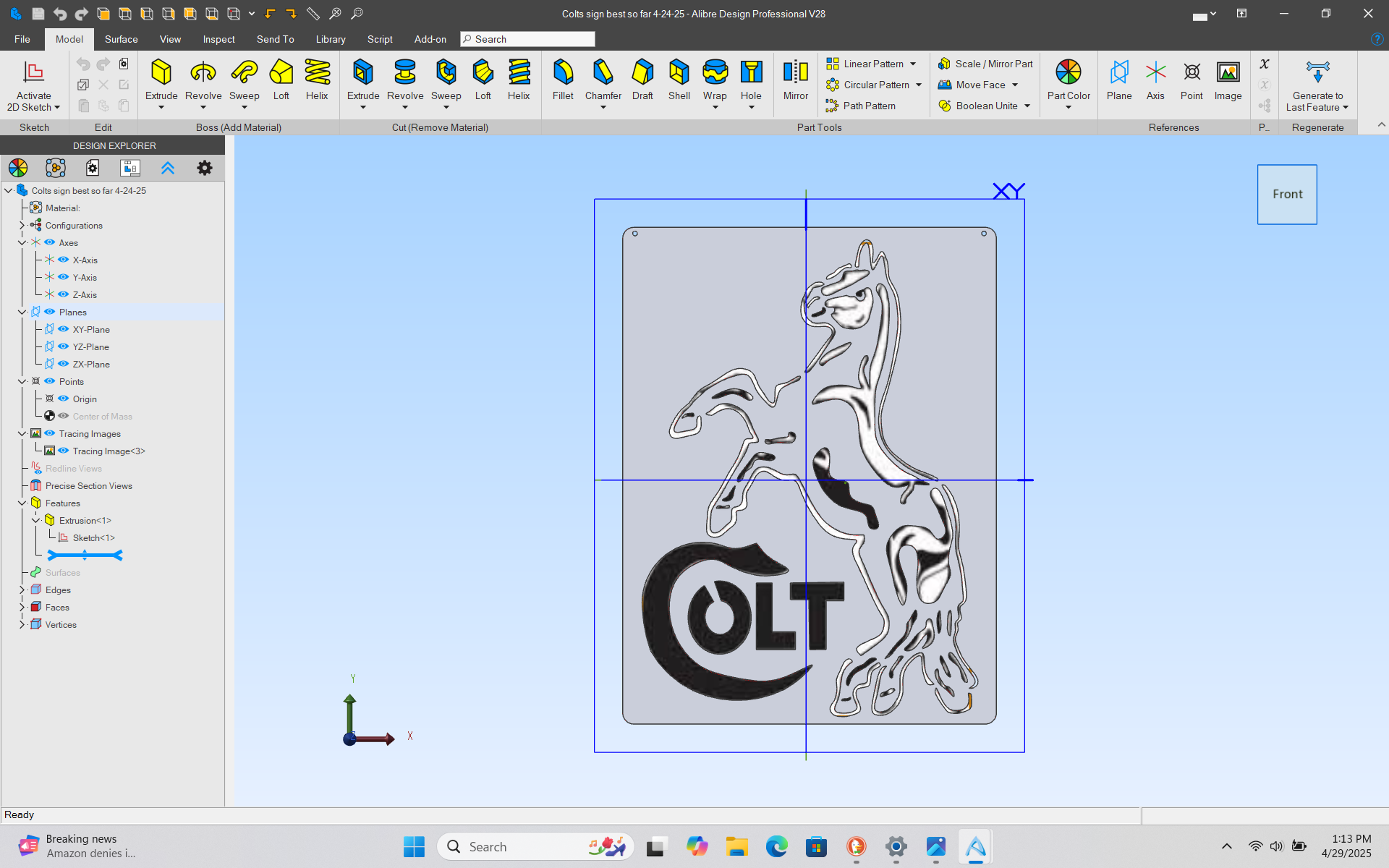
Task: Toggle visibility eye for YZ-Plane
Action: 64,346
